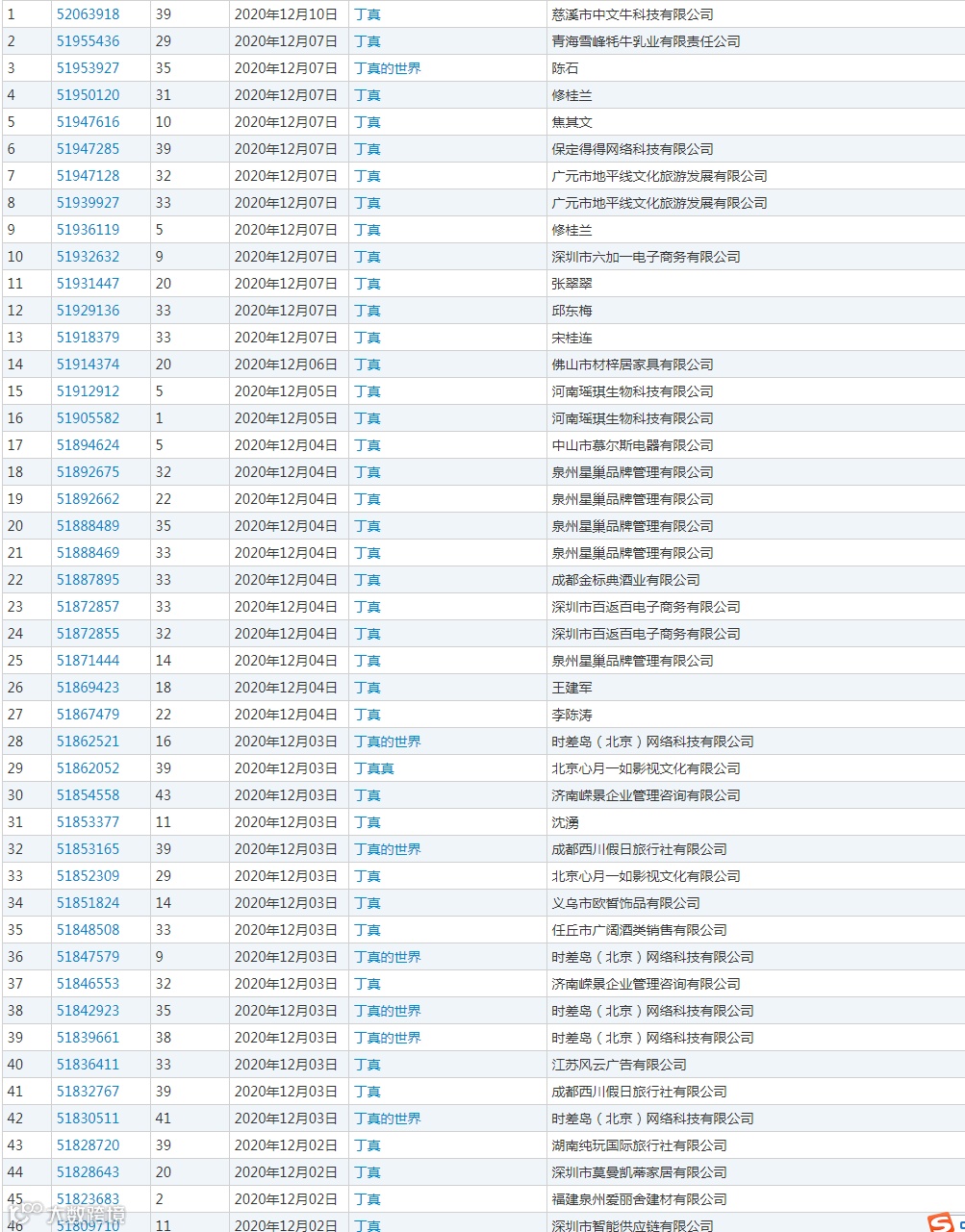Open registration number 51869423
This screenshot has height=1232, width=965.
89,688
